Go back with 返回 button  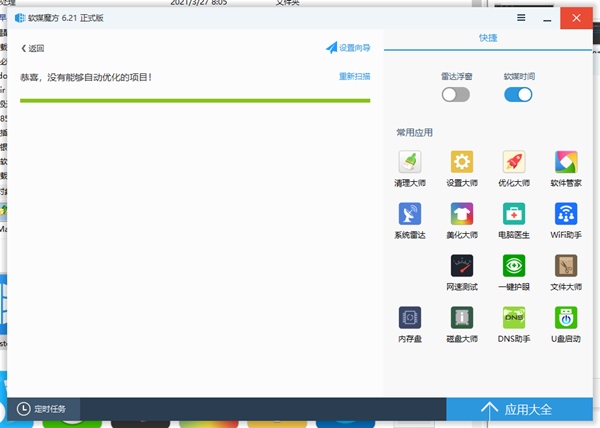pyautogui.click(x=33, y=48)
